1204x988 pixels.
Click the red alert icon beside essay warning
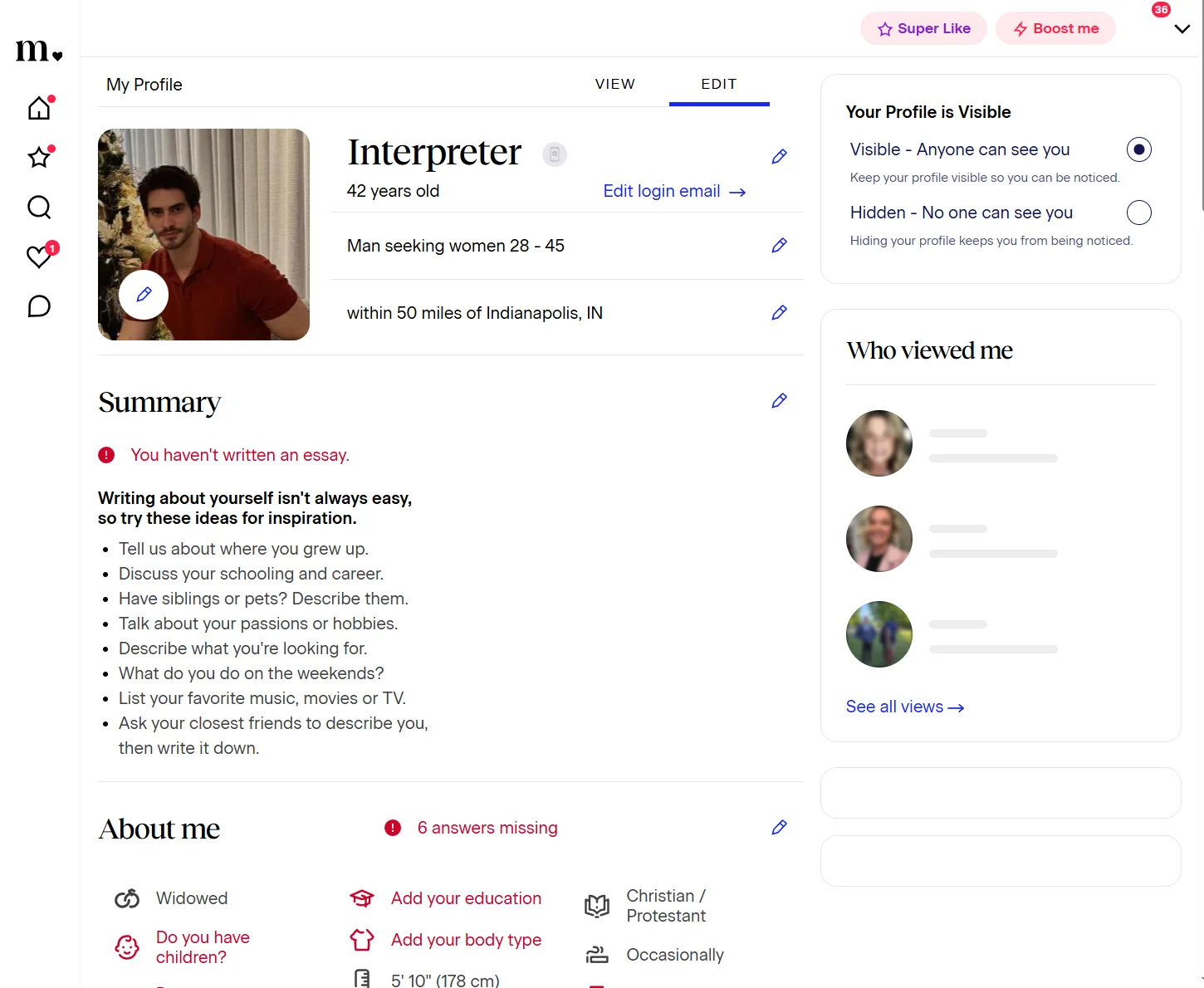106,455
